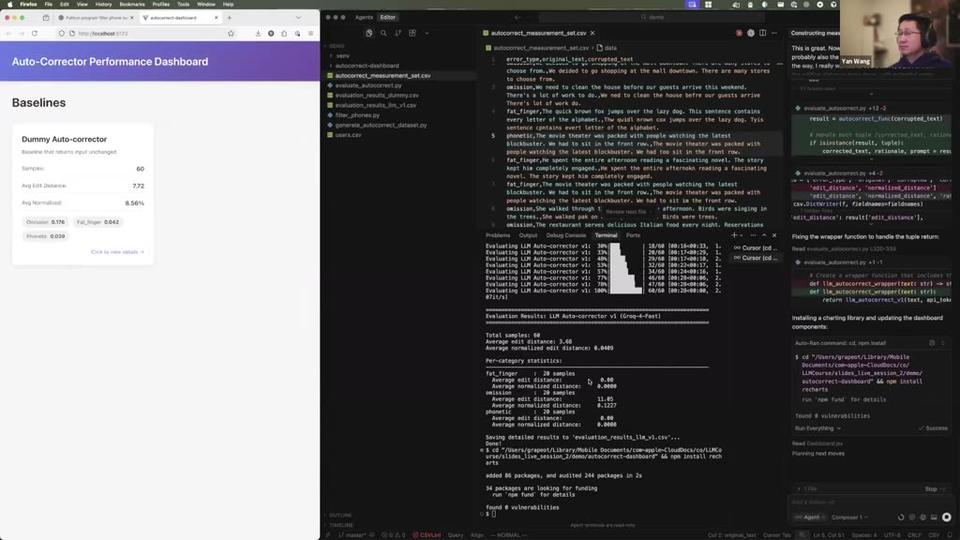Open Firefox application hamburger menu
This screenshot has width=960, height=540.
(311, 34)
